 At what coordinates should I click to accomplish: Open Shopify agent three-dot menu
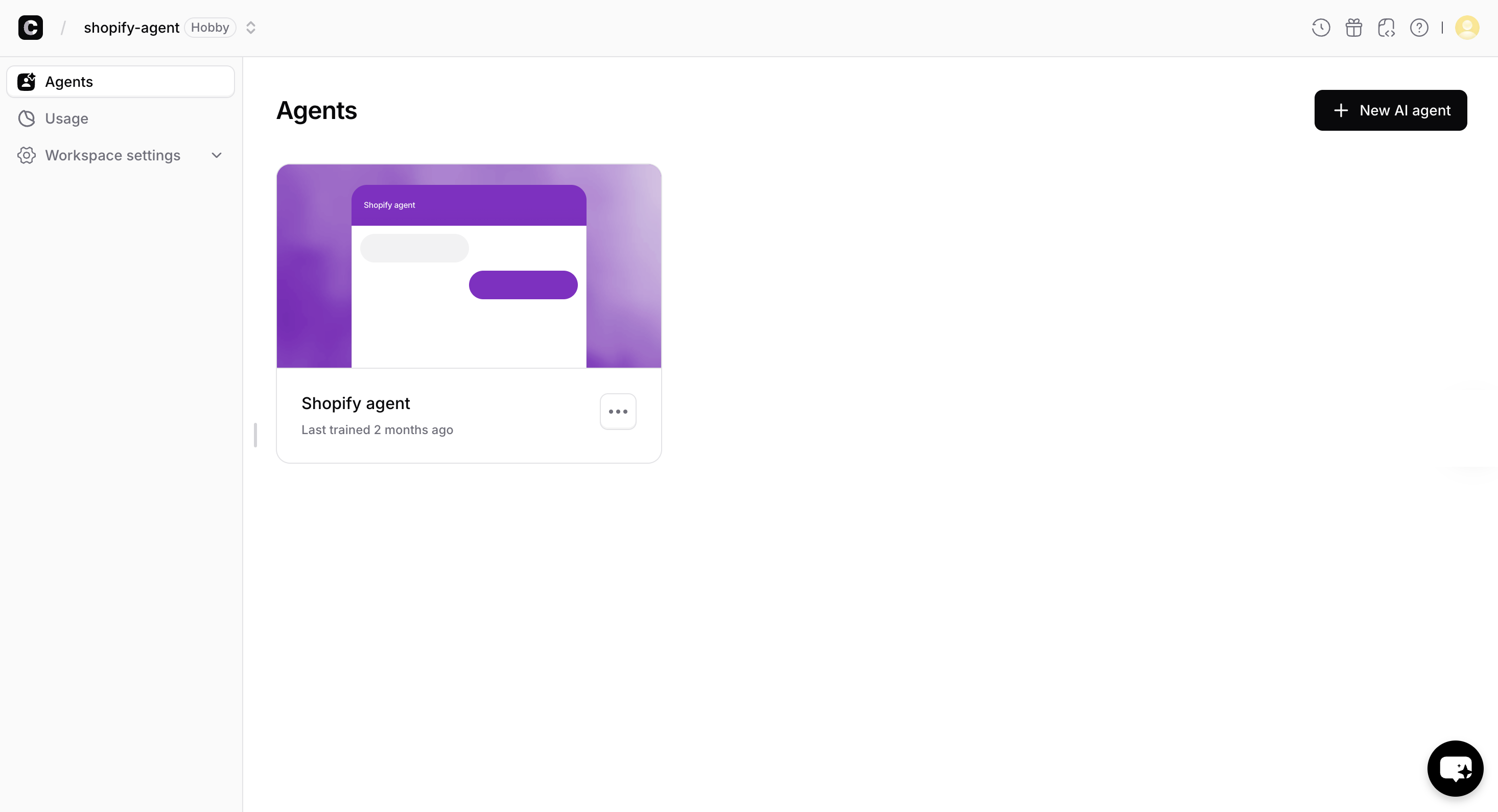point(618,412)
